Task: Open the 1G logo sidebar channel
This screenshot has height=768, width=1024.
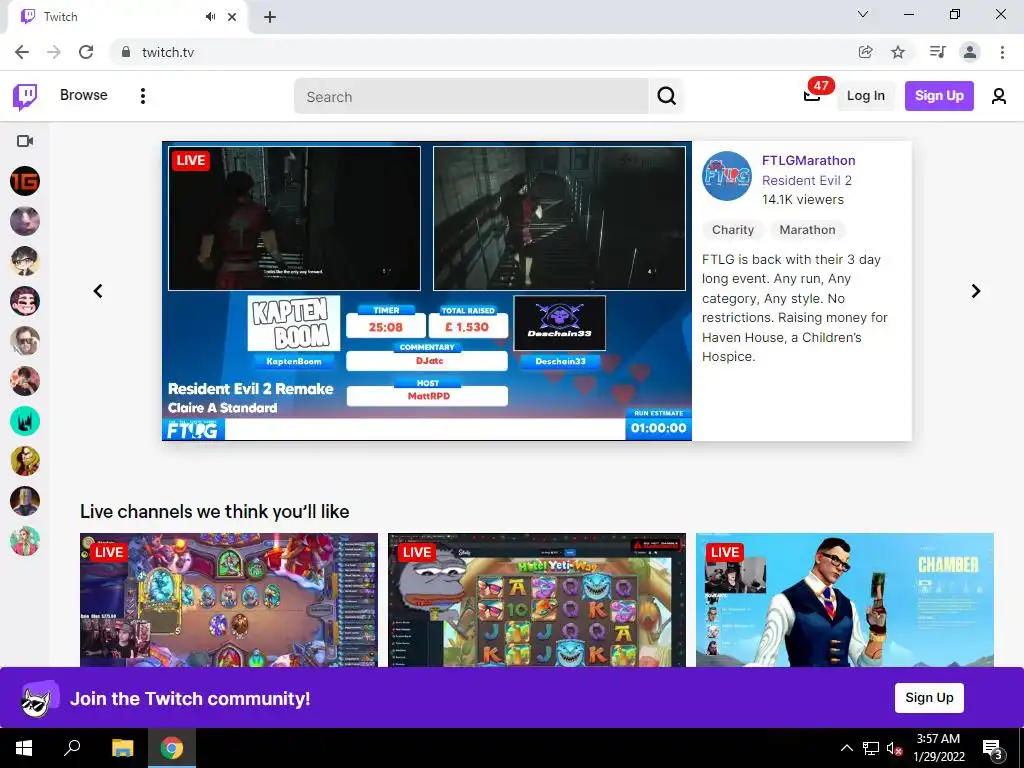Action: tap(25, 181)
